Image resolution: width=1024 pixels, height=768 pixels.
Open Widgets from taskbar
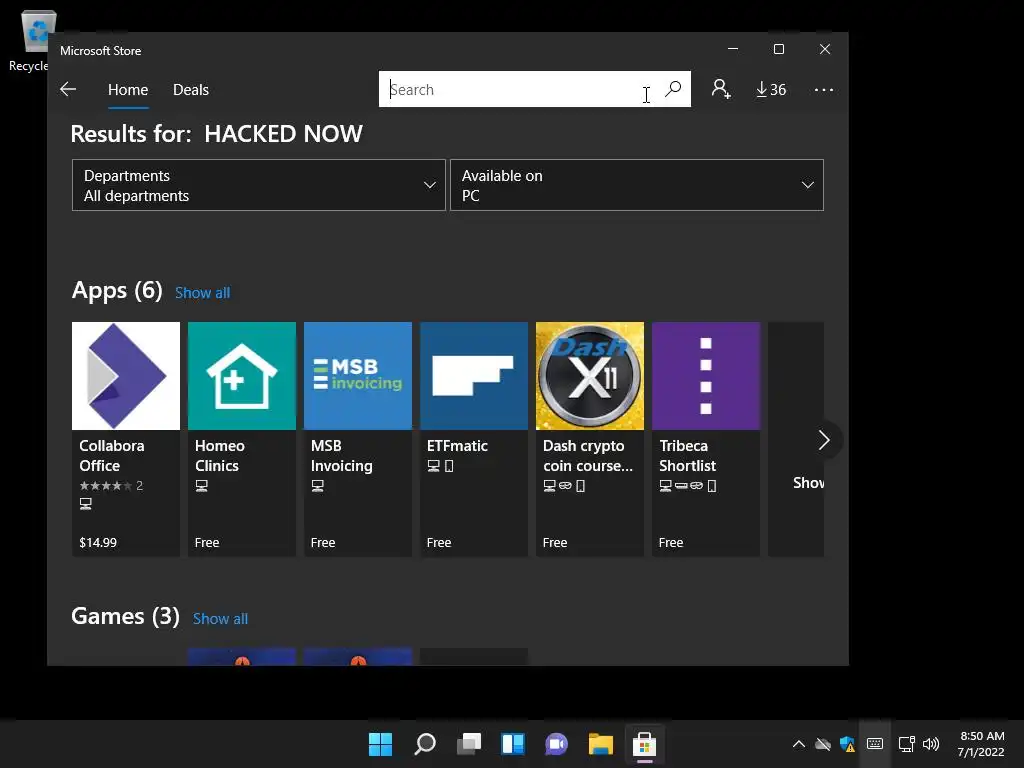(513, 744)
